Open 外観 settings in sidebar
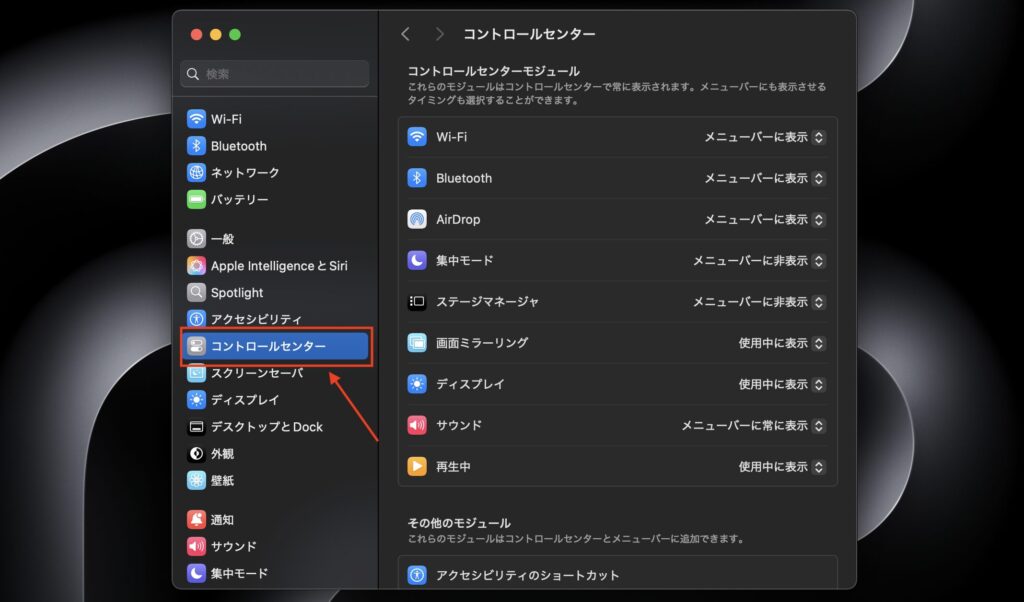This screenshot has width=1024, height=602. pos(276,454)
